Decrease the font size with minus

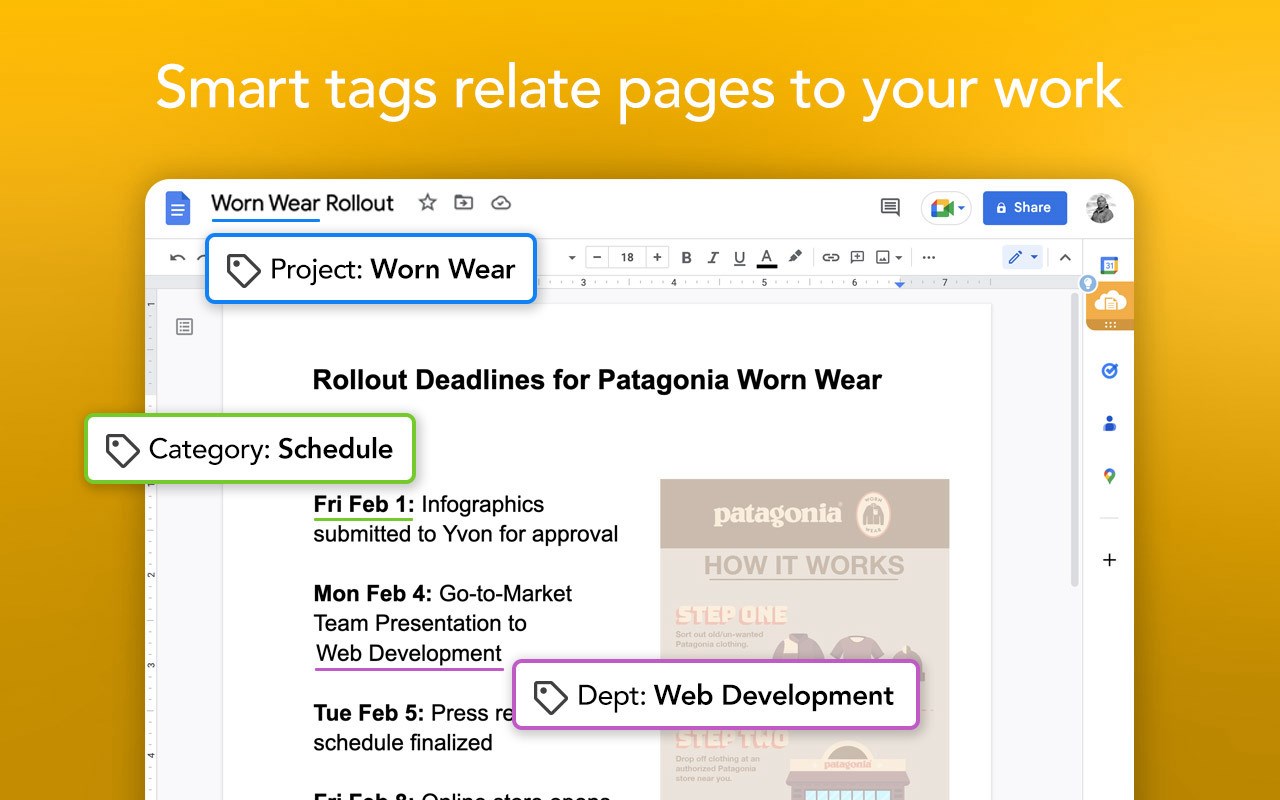597,257
